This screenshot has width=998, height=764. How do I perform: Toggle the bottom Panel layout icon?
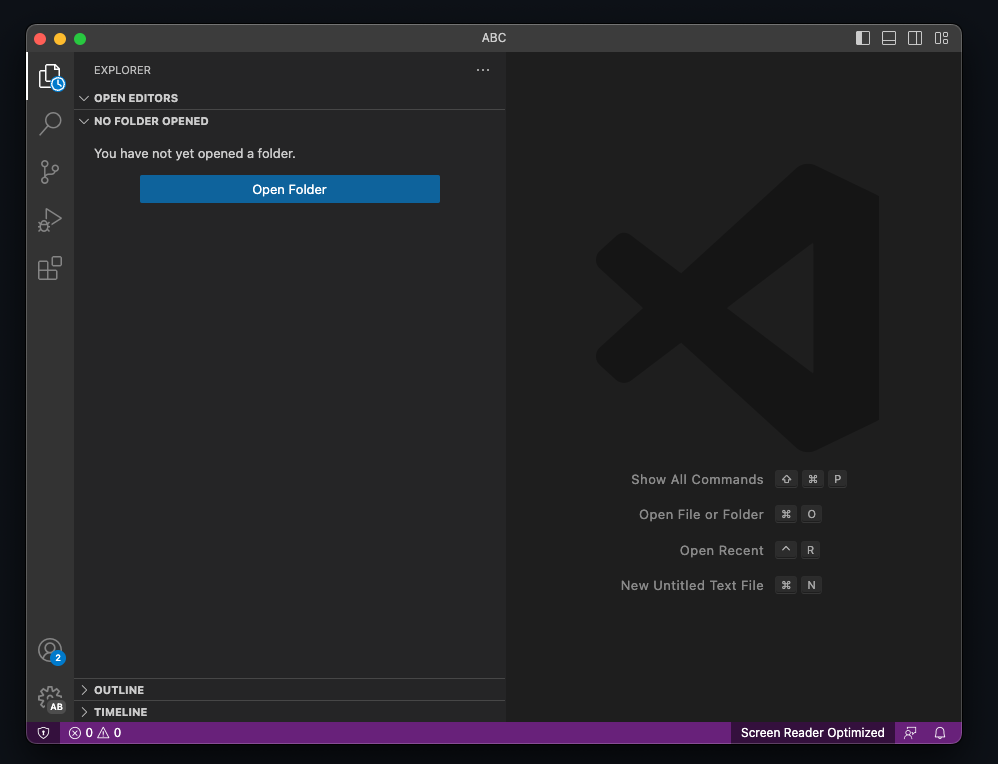coord(889,38)
